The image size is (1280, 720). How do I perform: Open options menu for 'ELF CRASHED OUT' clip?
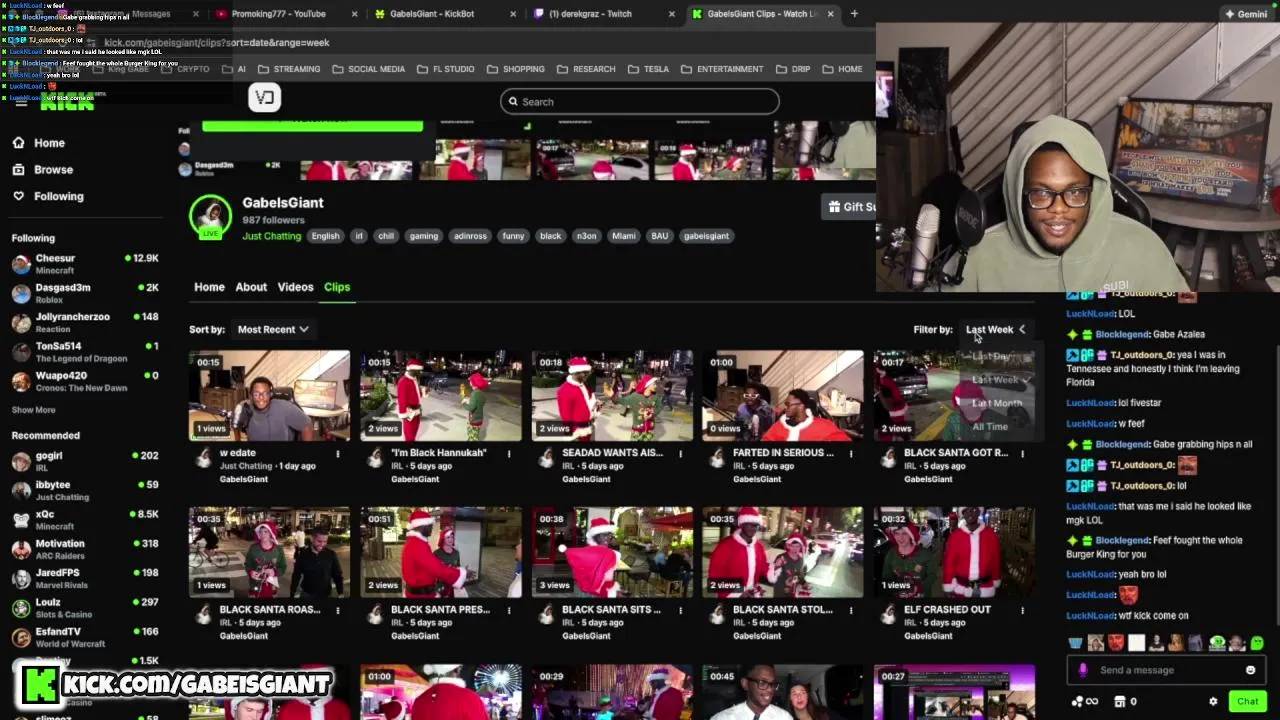pos(1022,610)
